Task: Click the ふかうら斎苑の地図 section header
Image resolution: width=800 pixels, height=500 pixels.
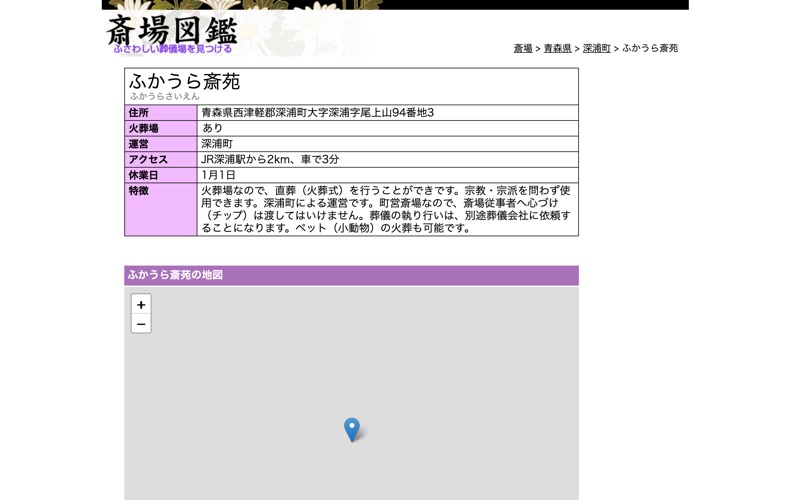Action: click(x=352, y=276)
